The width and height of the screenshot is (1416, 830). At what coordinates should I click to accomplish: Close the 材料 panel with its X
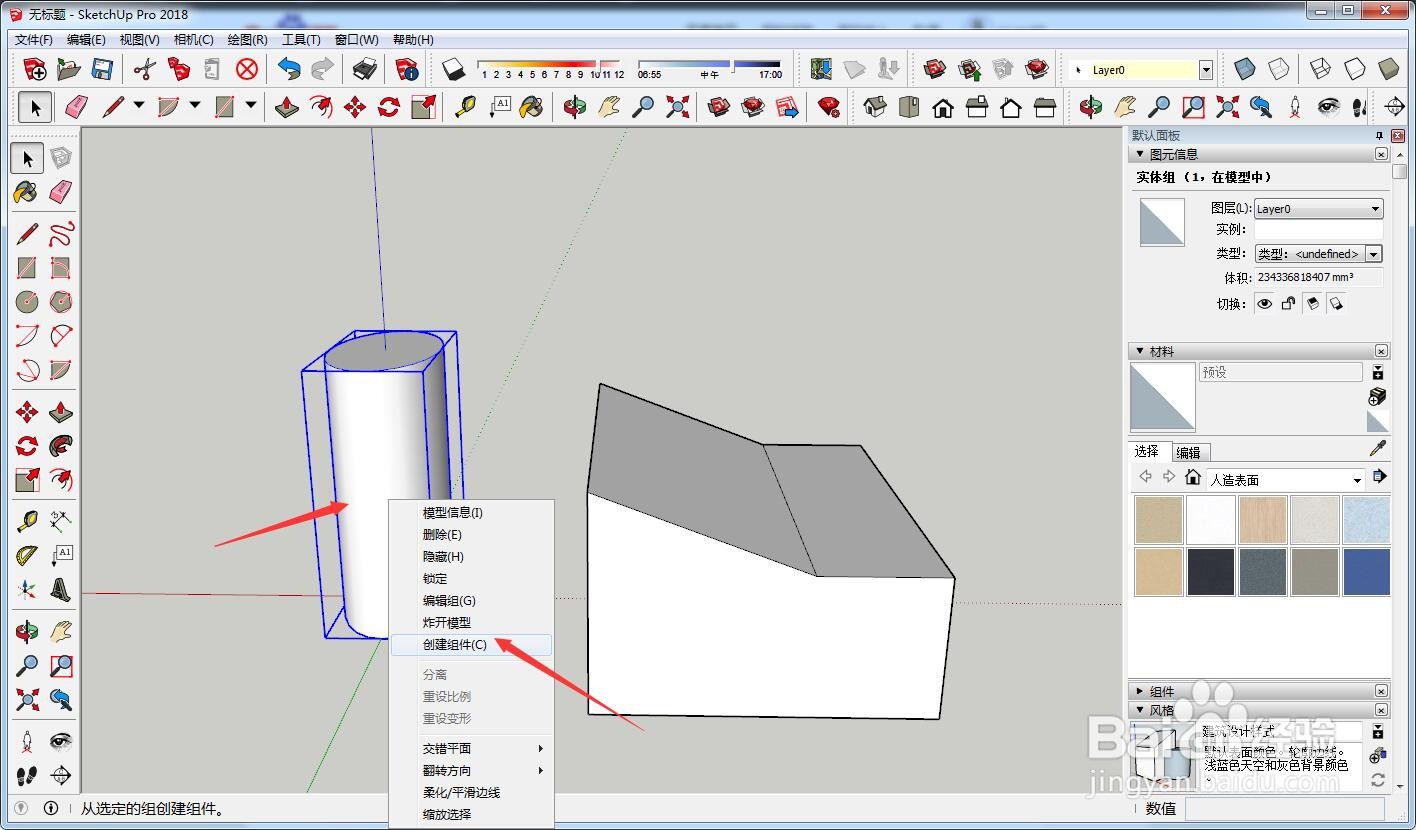coord(1381,351)
